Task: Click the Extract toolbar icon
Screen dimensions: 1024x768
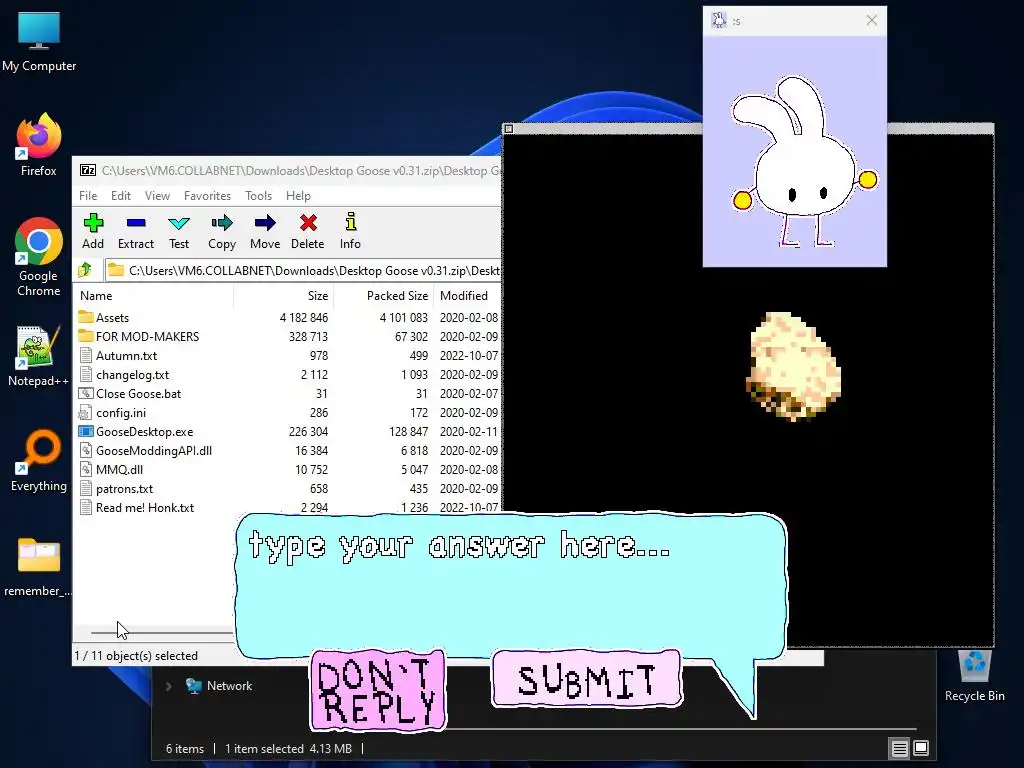Action: click(136, 231)
